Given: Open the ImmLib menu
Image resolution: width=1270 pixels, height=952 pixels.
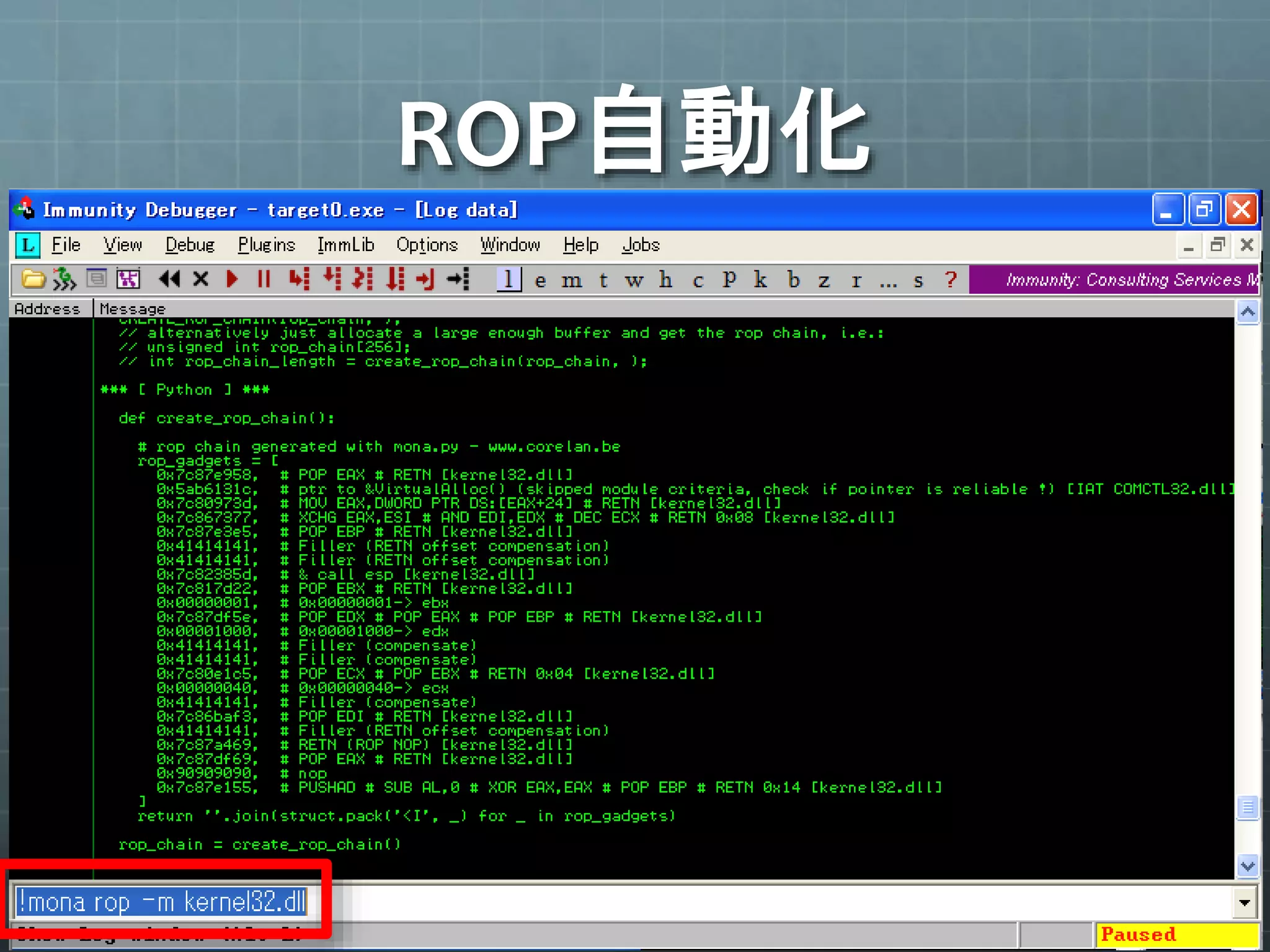Looking at the screenshot, I should point(346,245).
